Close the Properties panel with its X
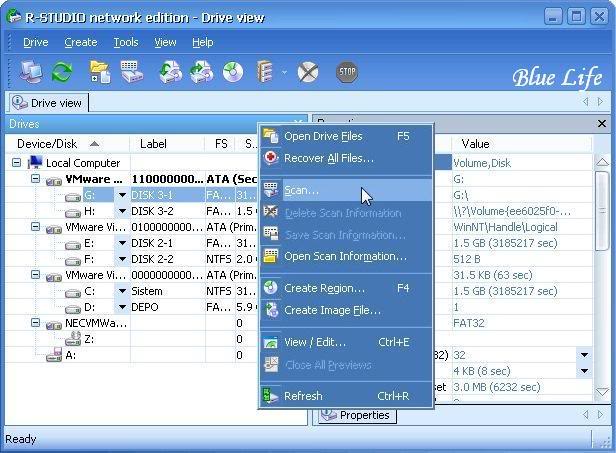616x453 pixels. (601, 124)
